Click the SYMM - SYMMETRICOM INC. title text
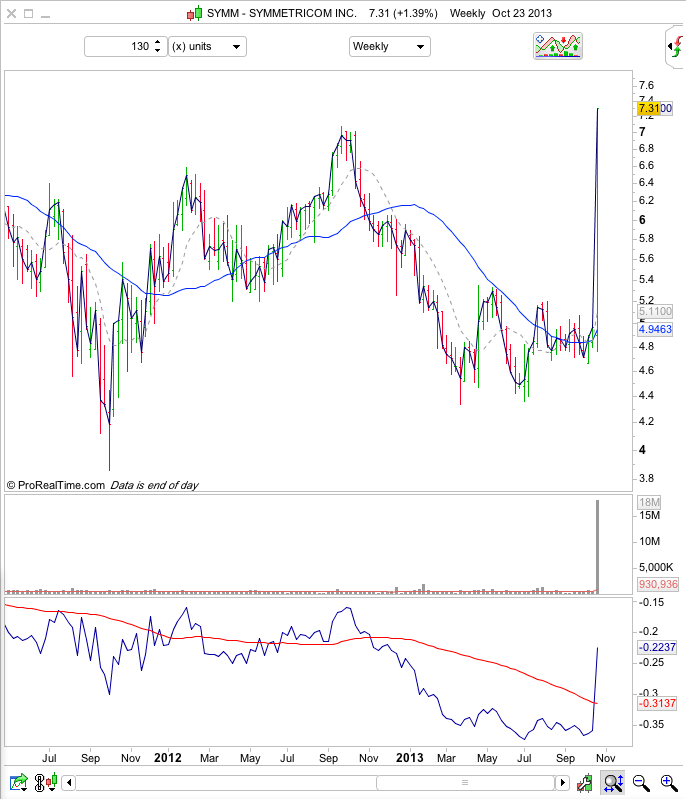Screen dimensions: 686x799 pyautogui.click(x=281, y=13)
